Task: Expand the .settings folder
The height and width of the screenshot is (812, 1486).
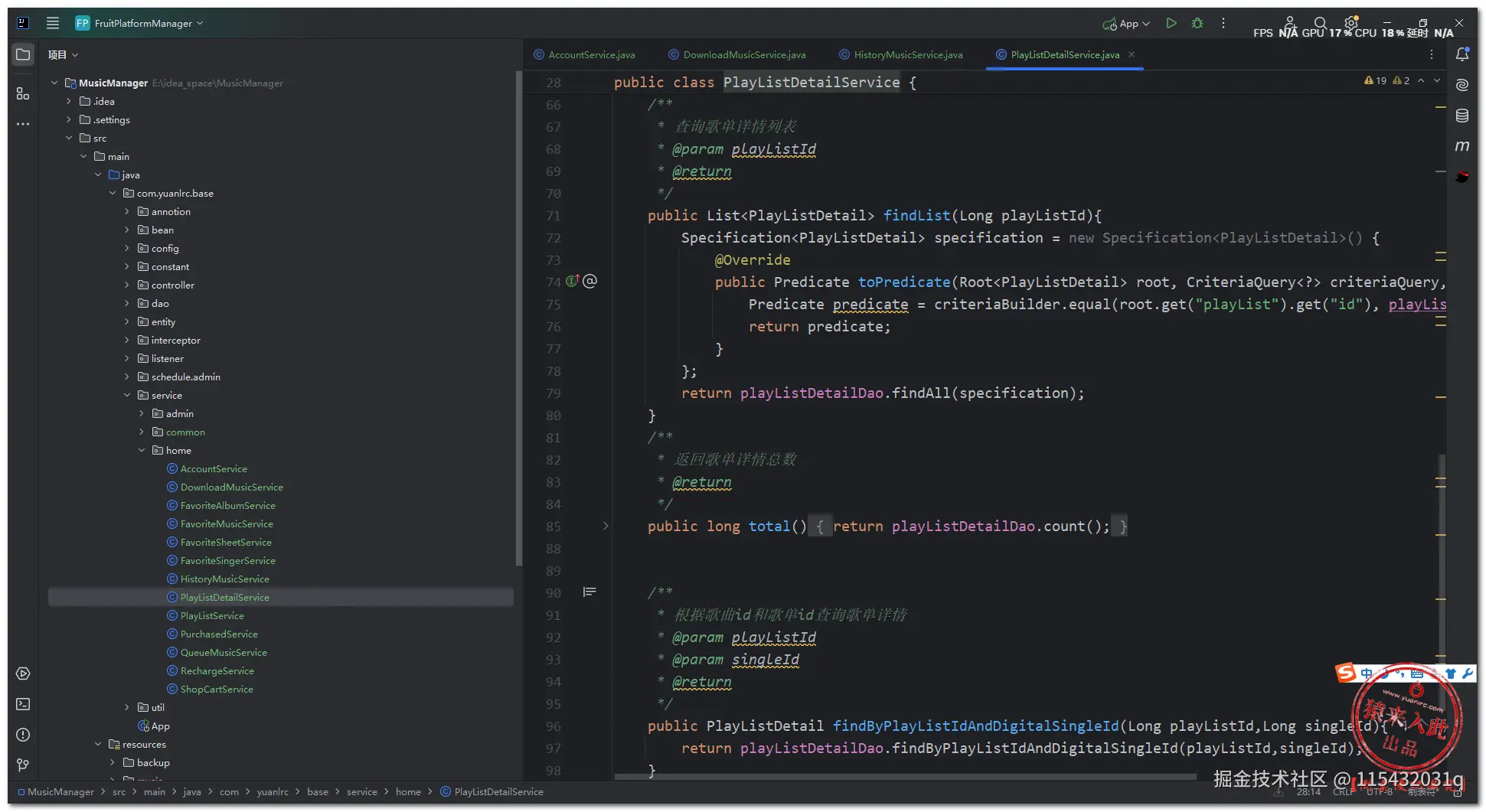Action: click(69, 119)
